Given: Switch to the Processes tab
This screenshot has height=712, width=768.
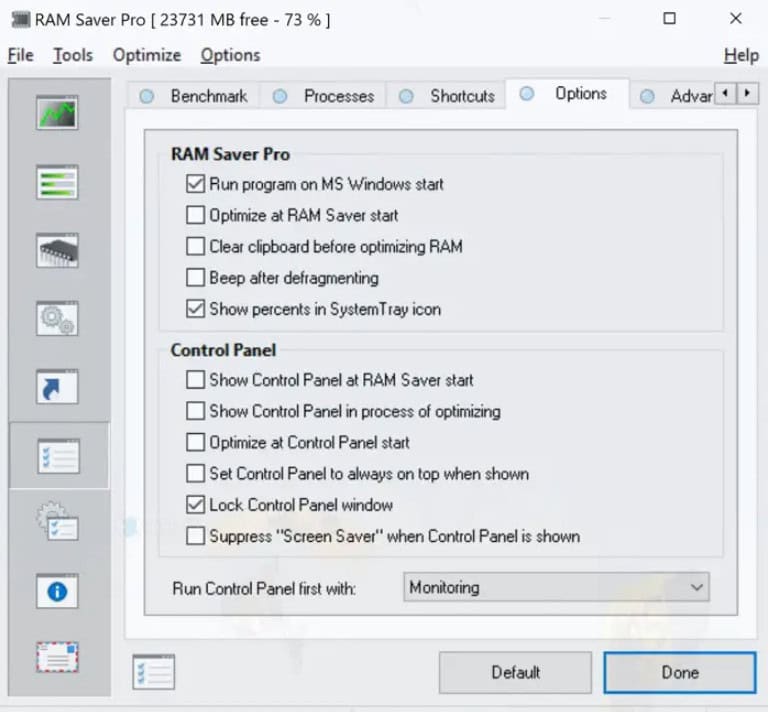Looking at the screenshot, I should [x=324, y=96].
